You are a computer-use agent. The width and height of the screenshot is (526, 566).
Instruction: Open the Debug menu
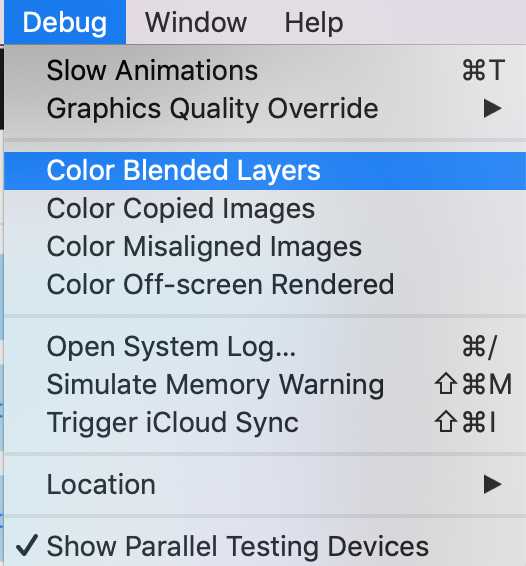tap(65, 22)
